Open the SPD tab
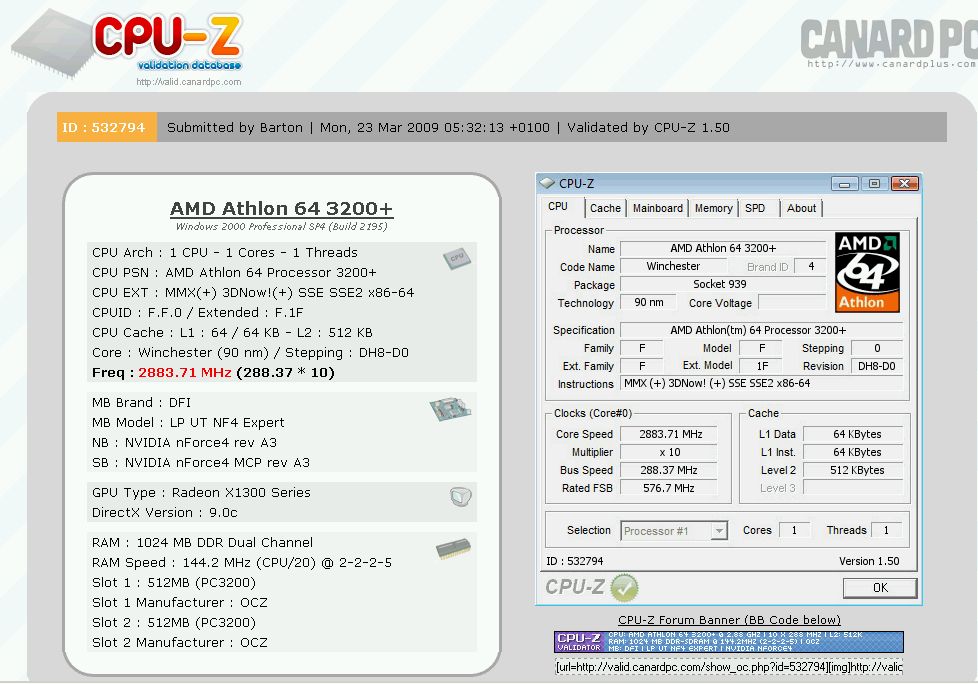This screenshot has width=978, height=684. pyautogui.click(x=755, y=208)
